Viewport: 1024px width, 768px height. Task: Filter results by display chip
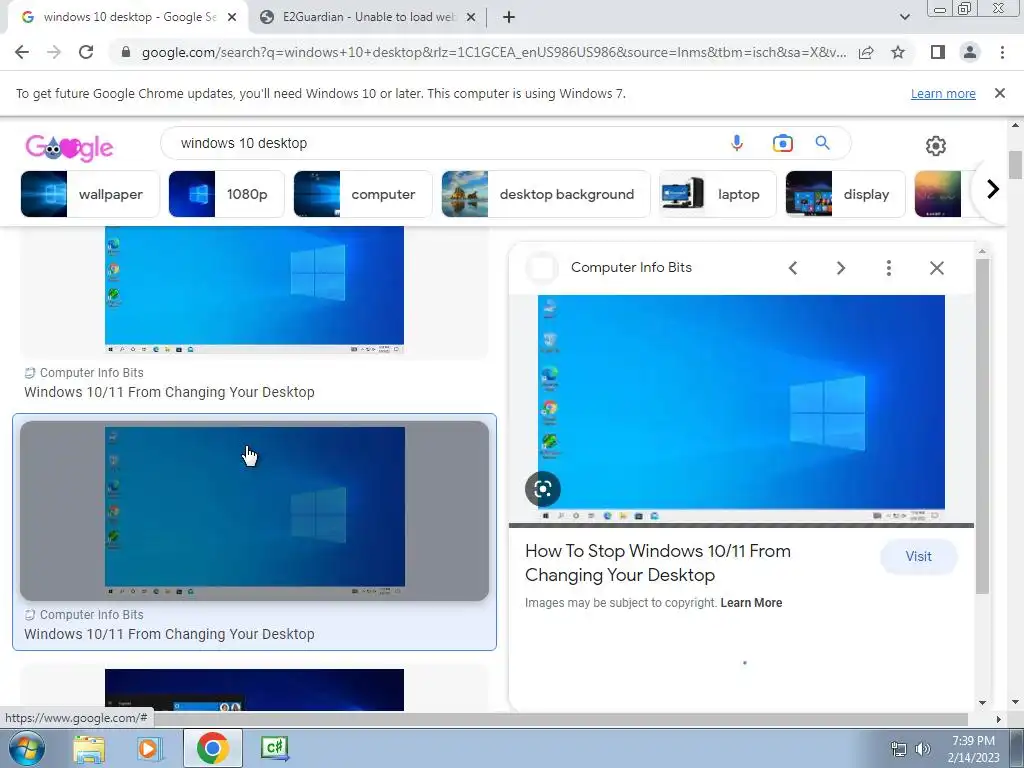(x=845, y=194)
